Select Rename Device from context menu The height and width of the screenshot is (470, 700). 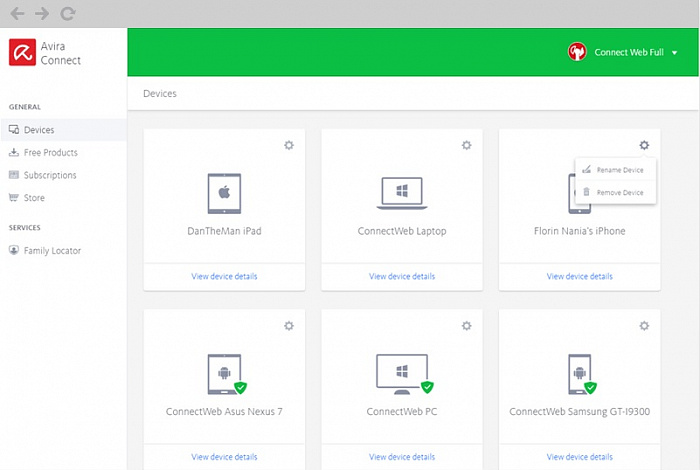click(x=619, y=170)
